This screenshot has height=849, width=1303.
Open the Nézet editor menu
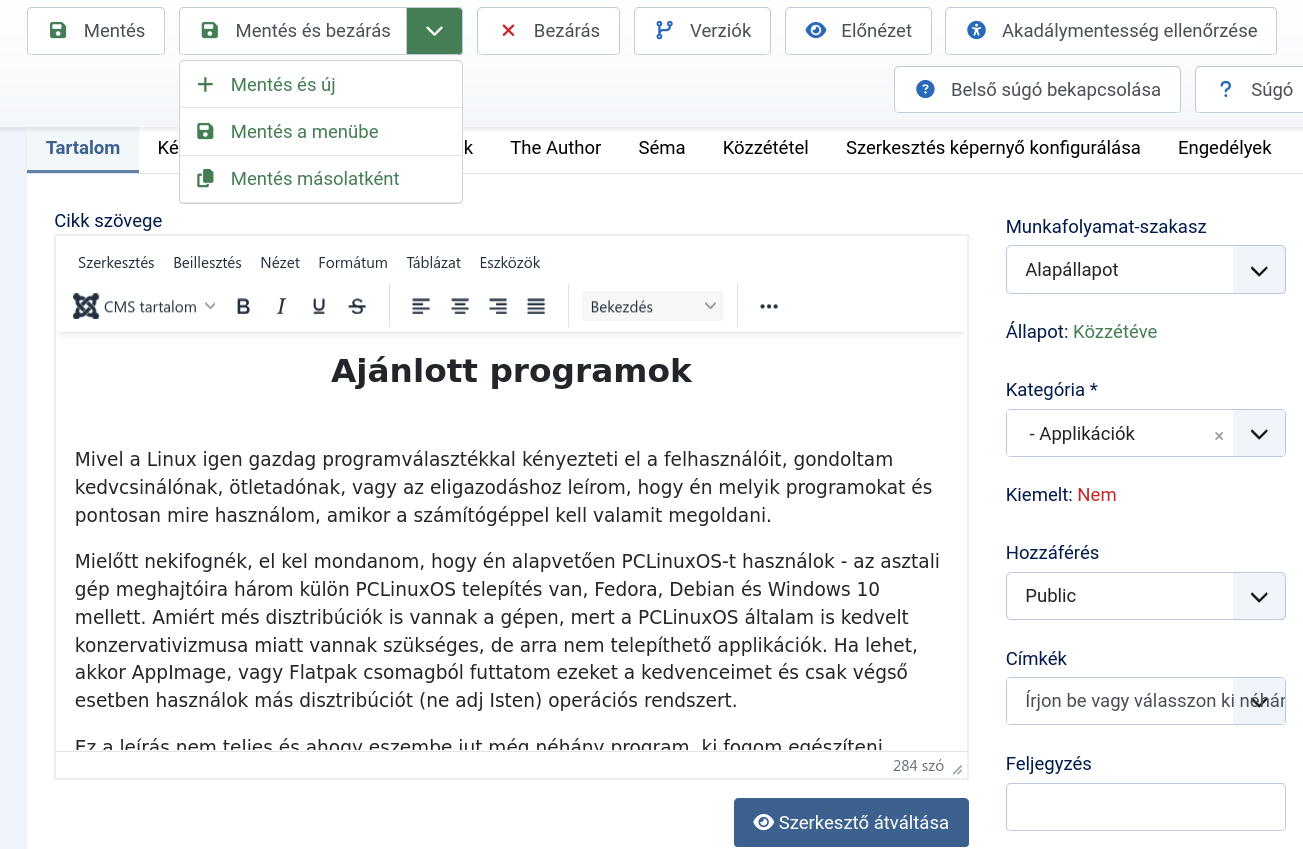tap(280, 263)
